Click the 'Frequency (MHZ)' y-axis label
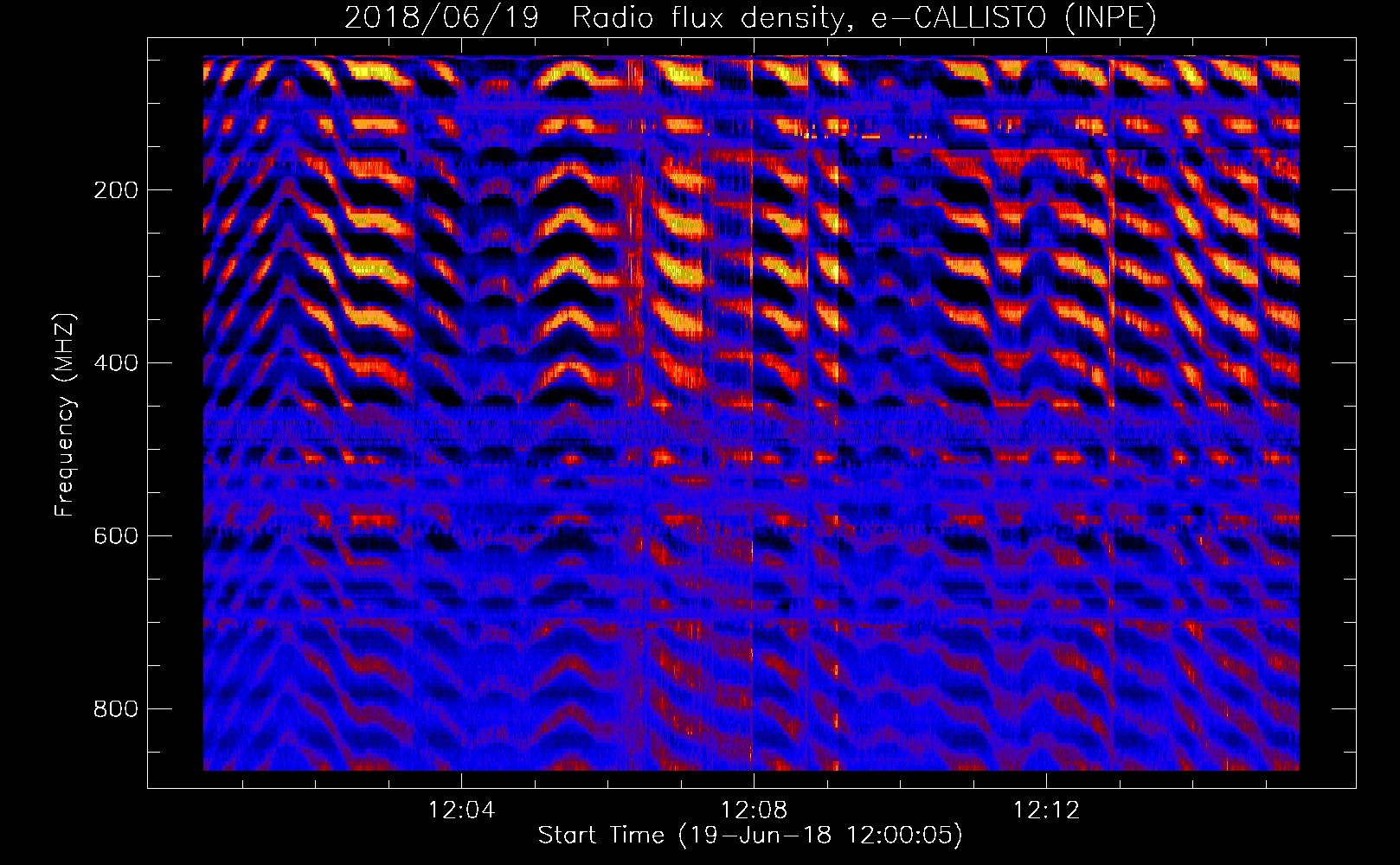 [65, 415]
